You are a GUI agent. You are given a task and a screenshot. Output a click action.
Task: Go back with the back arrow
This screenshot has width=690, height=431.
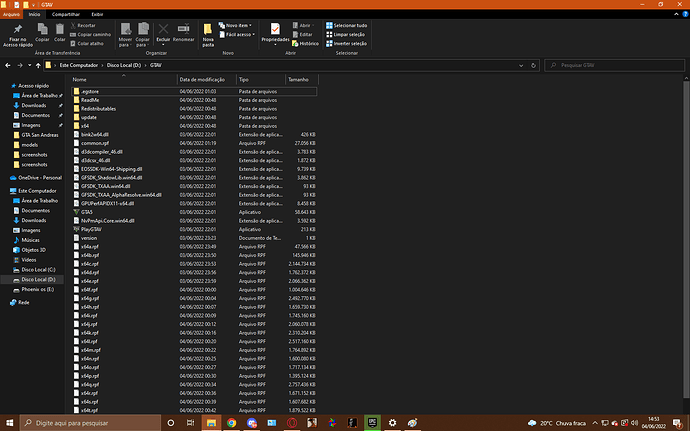pos(8,65)
